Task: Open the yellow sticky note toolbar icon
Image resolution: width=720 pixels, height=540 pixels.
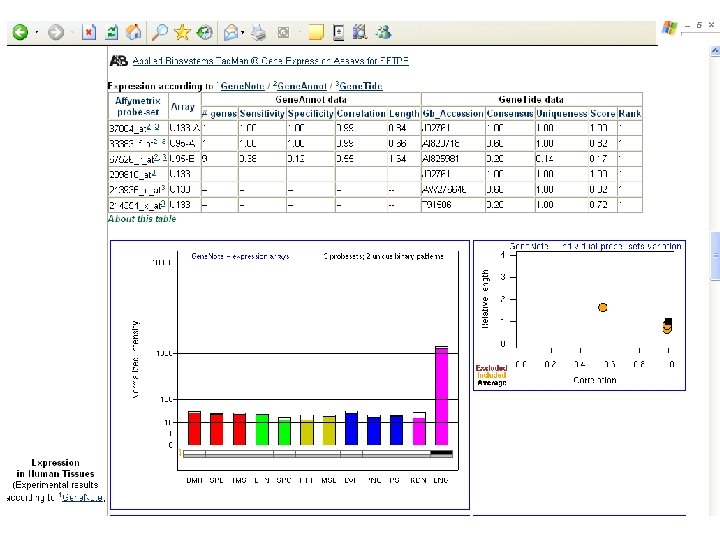Action: (x=316, y=32)
